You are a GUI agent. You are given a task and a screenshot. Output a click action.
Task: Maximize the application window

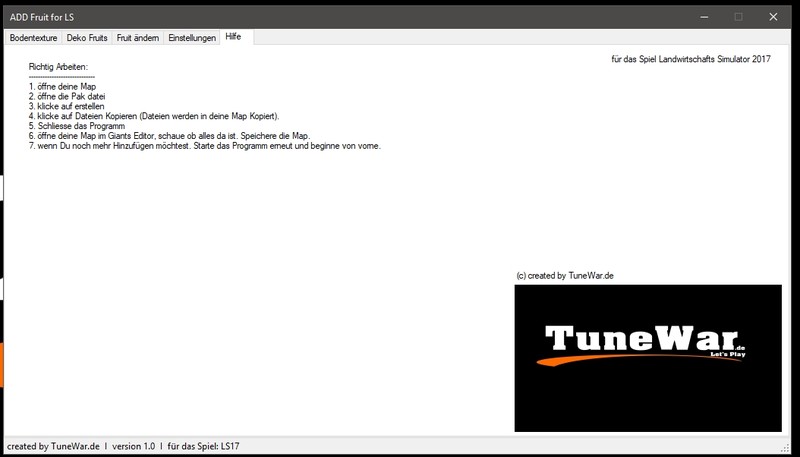(x=738, y=16)
